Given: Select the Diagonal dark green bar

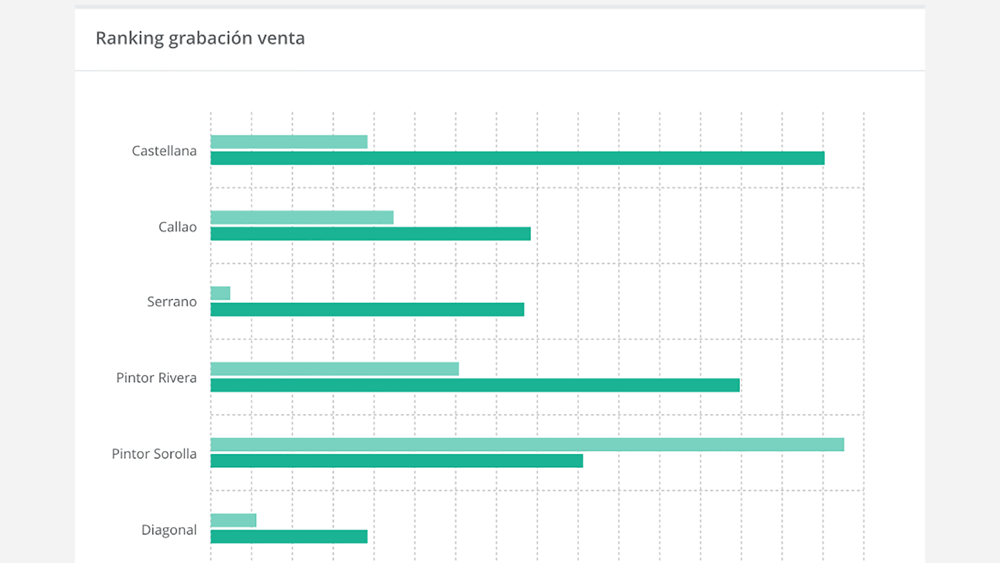Looking at the screenshot, I should 289,537.
